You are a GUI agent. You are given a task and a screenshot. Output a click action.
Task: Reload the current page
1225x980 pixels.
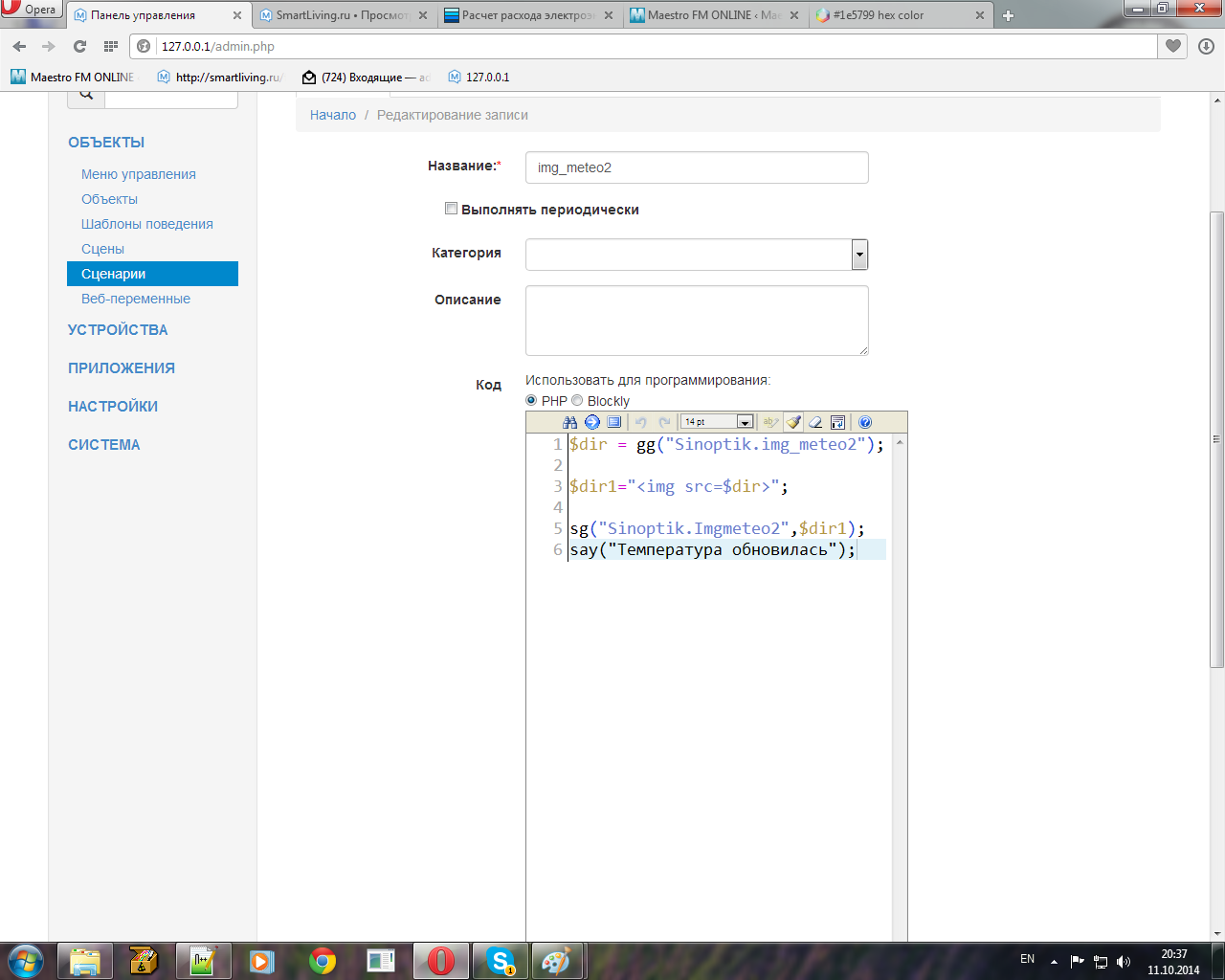point(79,46)
